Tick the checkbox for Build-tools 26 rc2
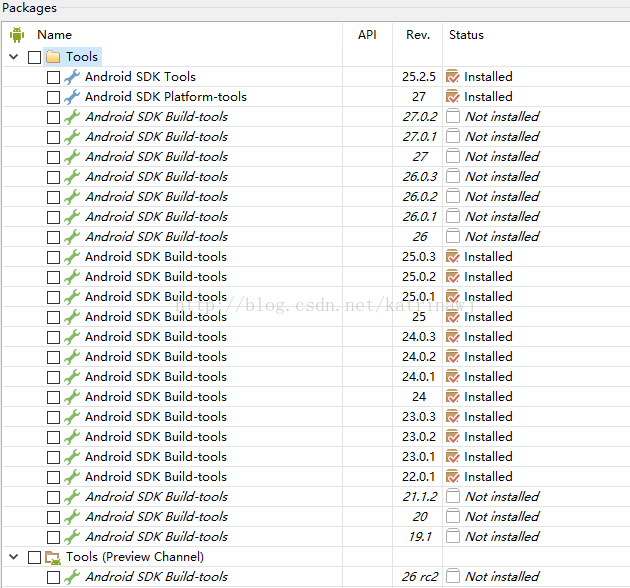The width and height of the screenshot is (630, 588). [x=53, y=578]
